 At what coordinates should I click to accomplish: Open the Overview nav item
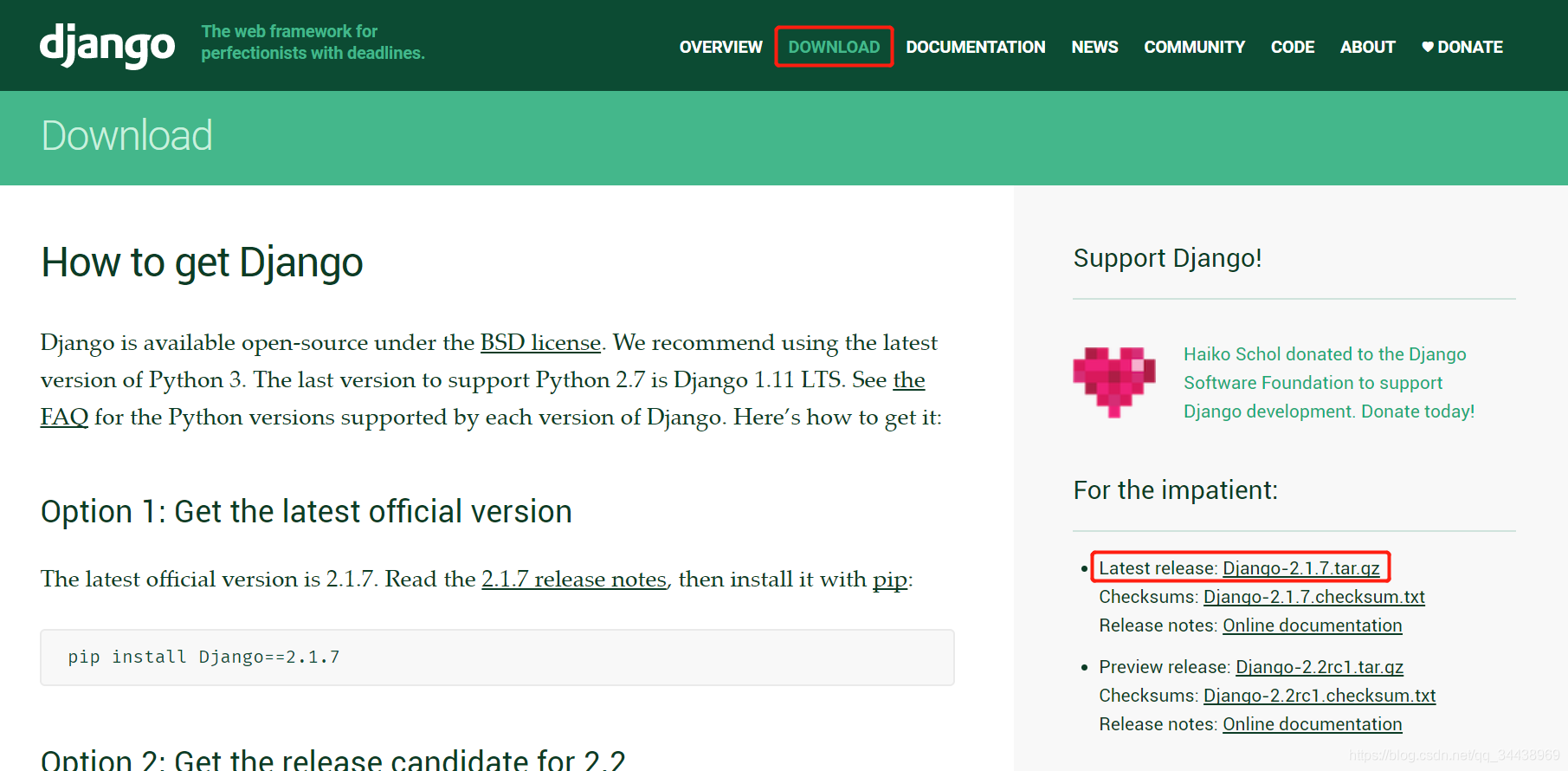(x=720, y=47)
